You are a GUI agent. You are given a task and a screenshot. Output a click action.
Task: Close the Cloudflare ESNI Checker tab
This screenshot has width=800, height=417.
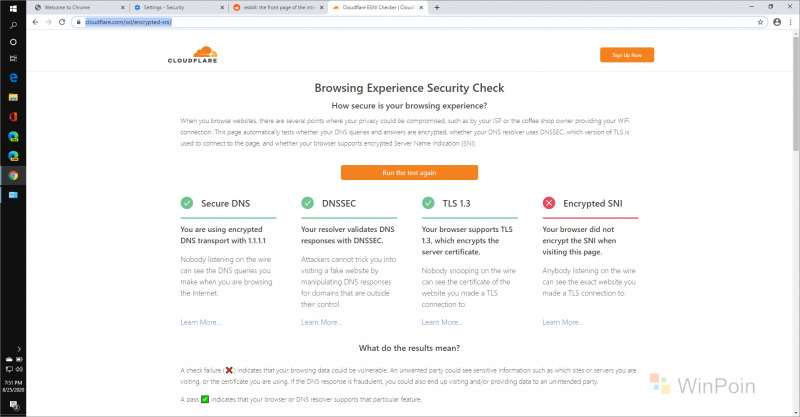421,8
